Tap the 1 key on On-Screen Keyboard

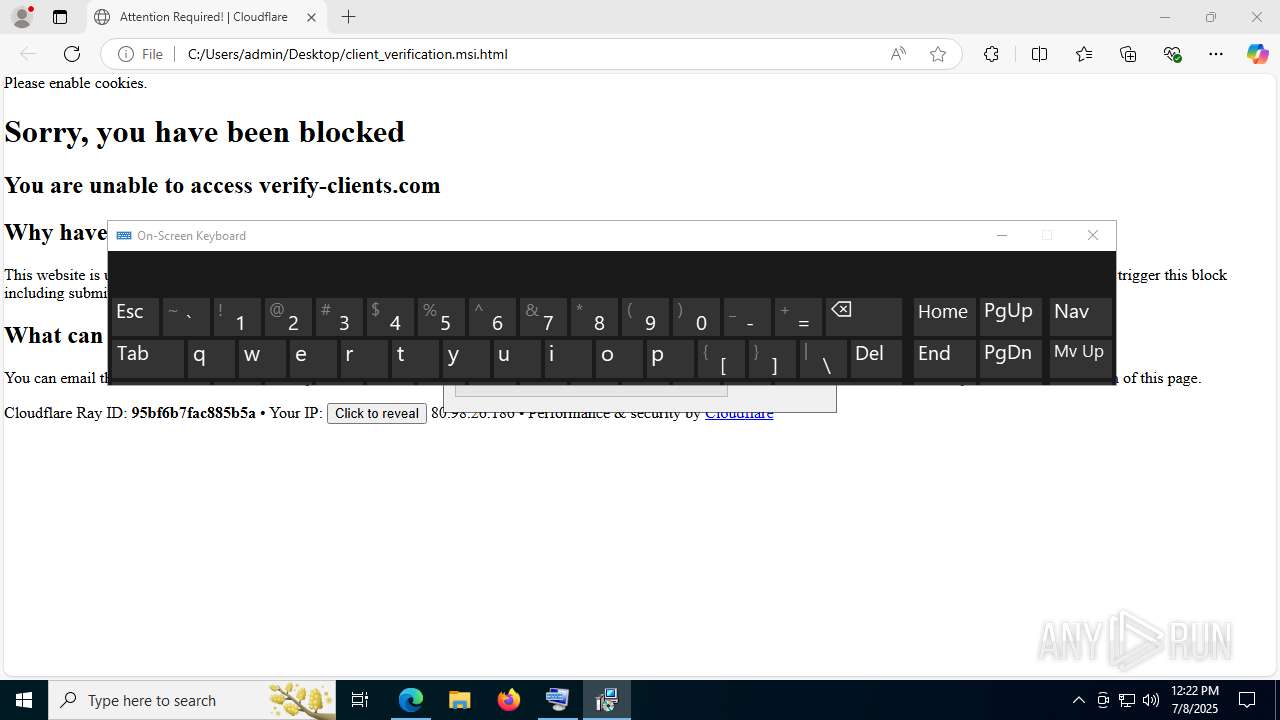pos(237,316)
